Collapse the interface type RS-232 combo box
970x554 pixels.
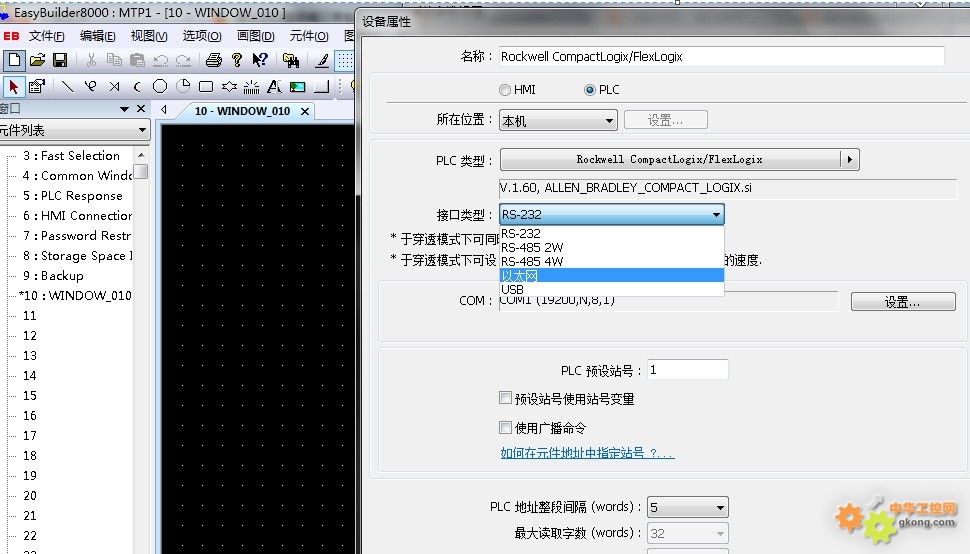[611, 215]
